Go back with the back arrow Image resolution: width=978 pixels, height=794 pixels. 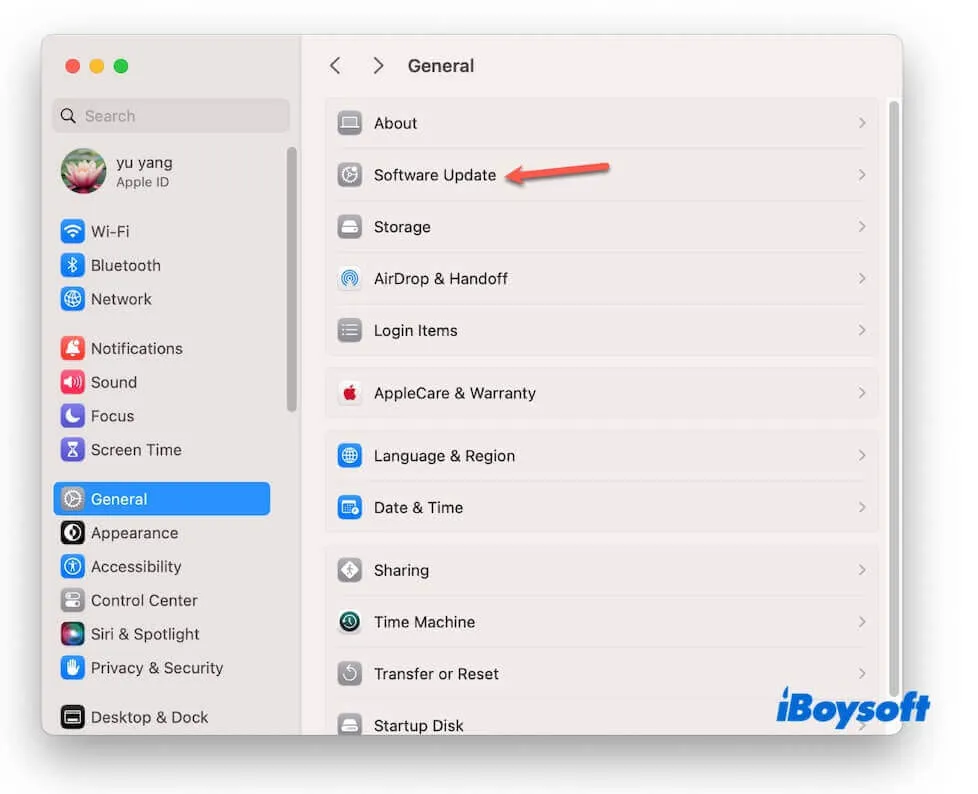(336, 65)
